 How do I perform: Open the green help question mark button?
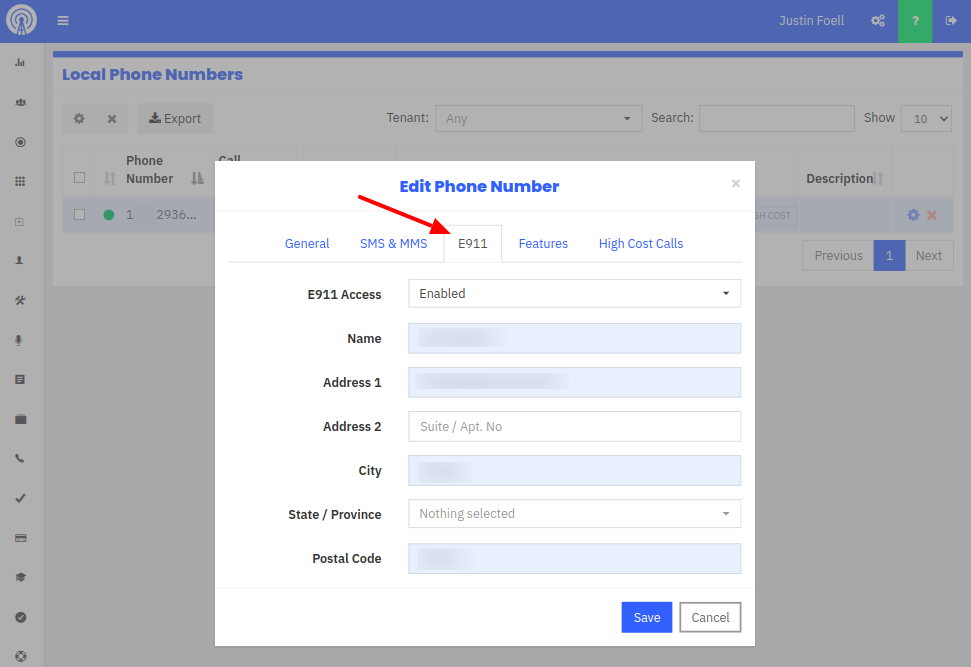pos(915,21)
